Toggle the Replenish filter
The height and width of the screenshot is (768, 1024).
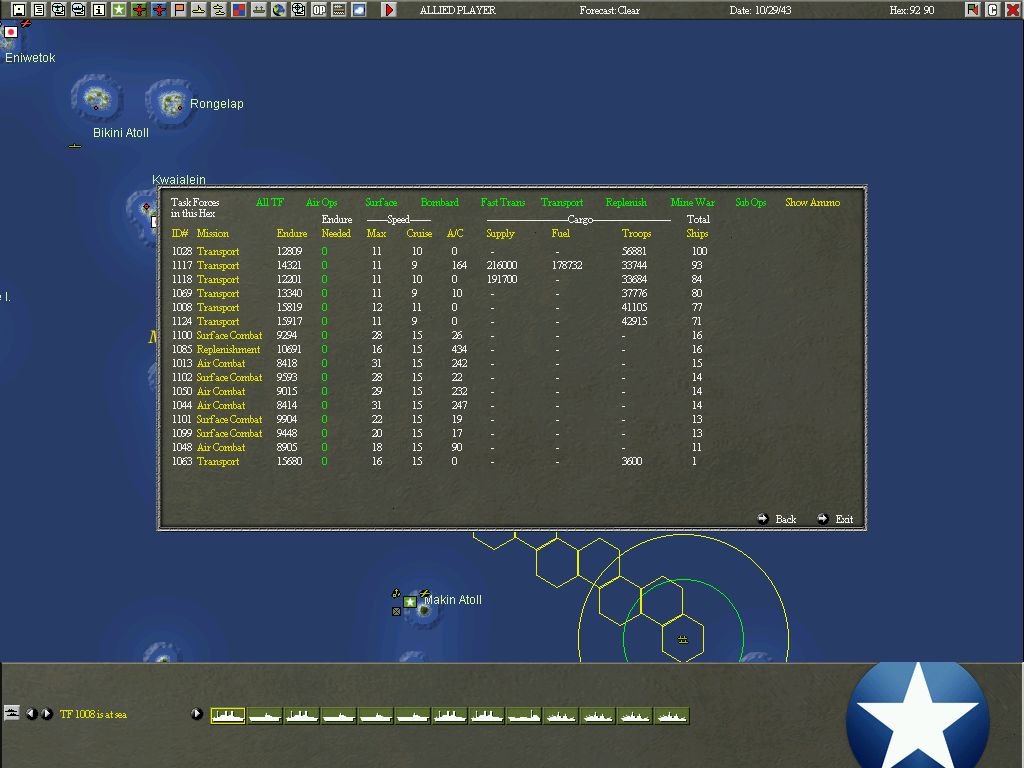(x=626, y=202)
